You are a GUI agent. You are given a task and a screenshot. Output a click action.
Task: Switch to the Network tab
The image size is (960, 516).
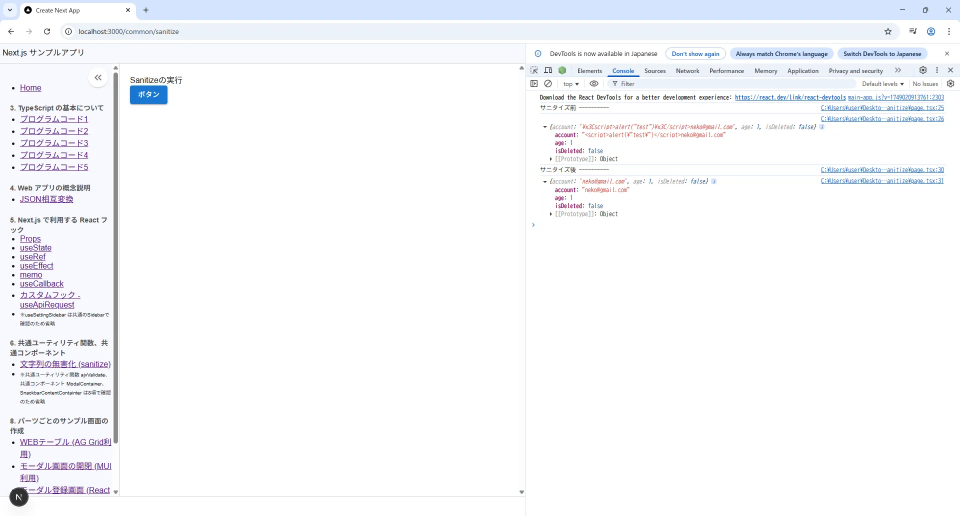click(687, 71)
